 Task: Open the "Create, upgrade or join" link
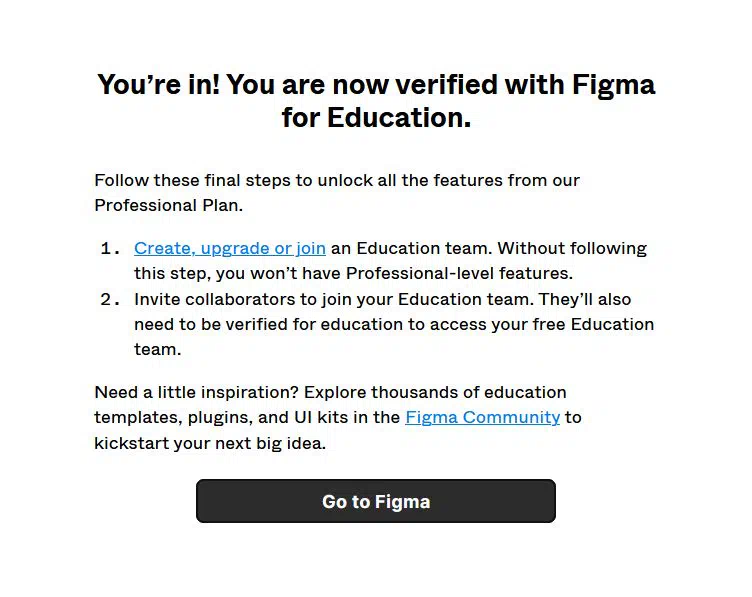[230, 248]
